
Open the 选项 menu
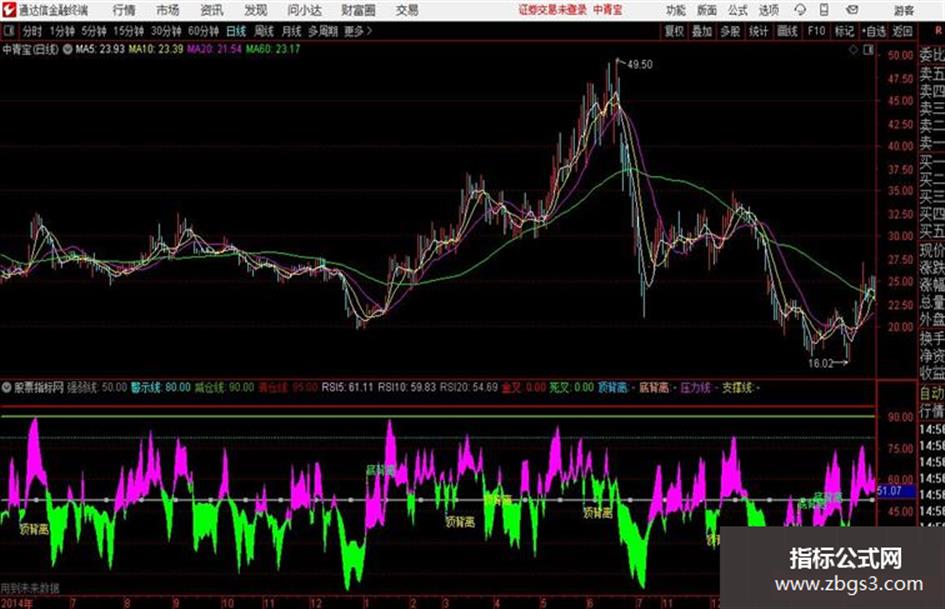[768, 10]
